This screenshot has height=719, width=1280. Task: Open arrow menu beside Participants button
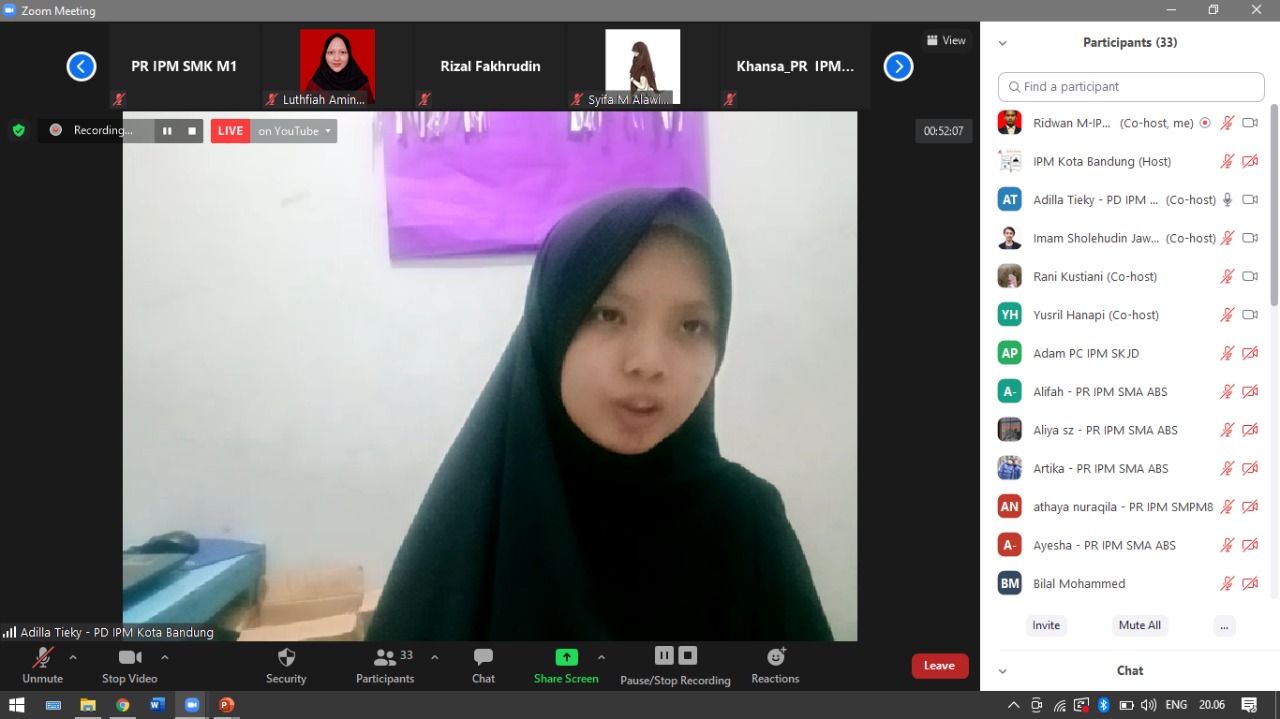point(434,657)
